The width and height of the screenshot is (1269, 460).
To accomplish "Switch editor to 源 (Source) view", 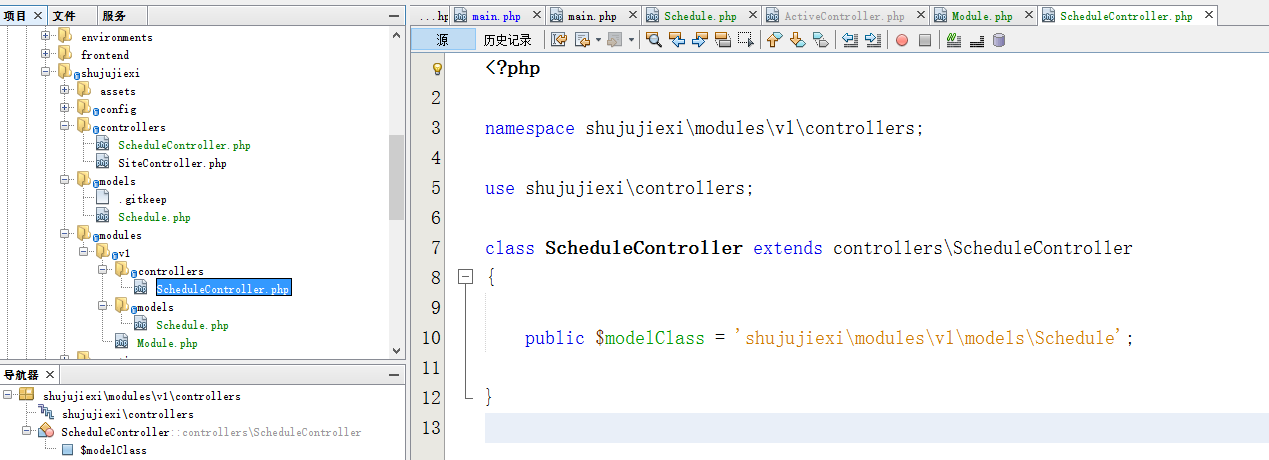I will click(x=441, y=40).
